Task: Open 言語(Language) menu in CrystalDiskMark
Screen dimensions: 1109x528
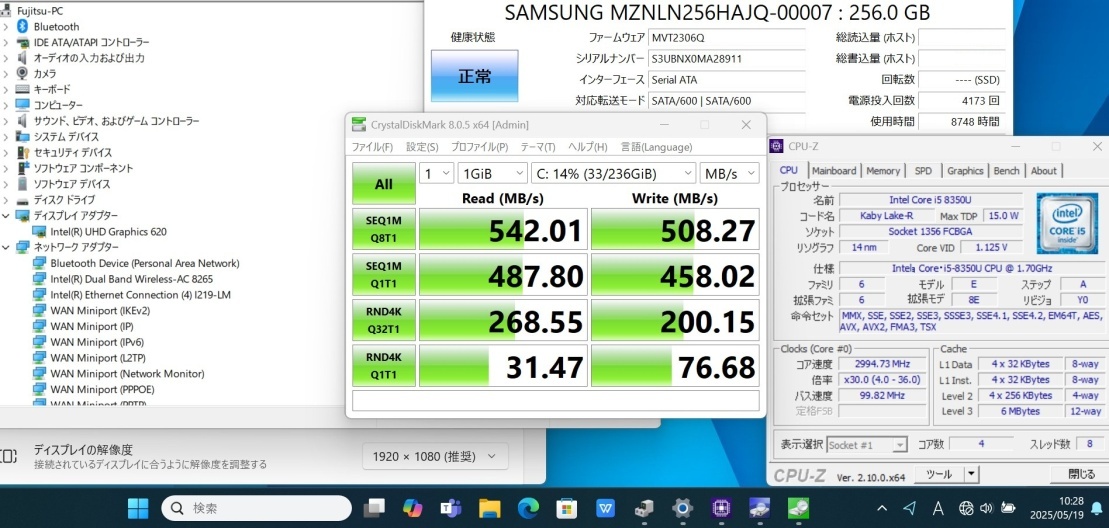Action: click(x=656, y=147)
